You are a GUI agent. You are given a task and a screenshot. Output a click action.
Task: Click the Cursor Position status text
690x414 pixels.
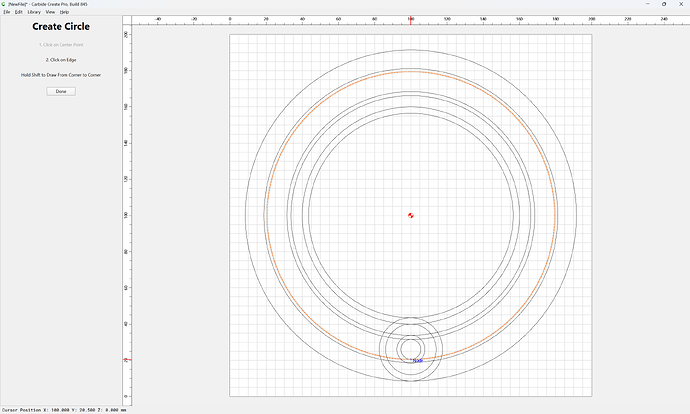point(64,410)
